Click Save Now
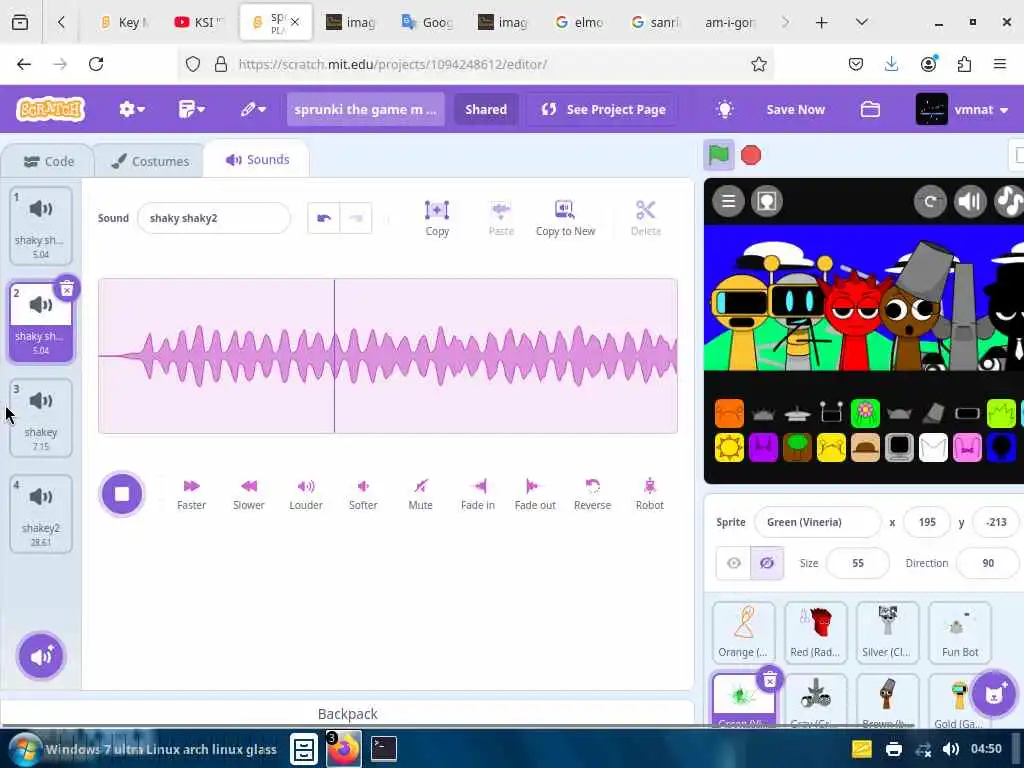The width and height of the screenshot is (1024, 768). [795, 109]
